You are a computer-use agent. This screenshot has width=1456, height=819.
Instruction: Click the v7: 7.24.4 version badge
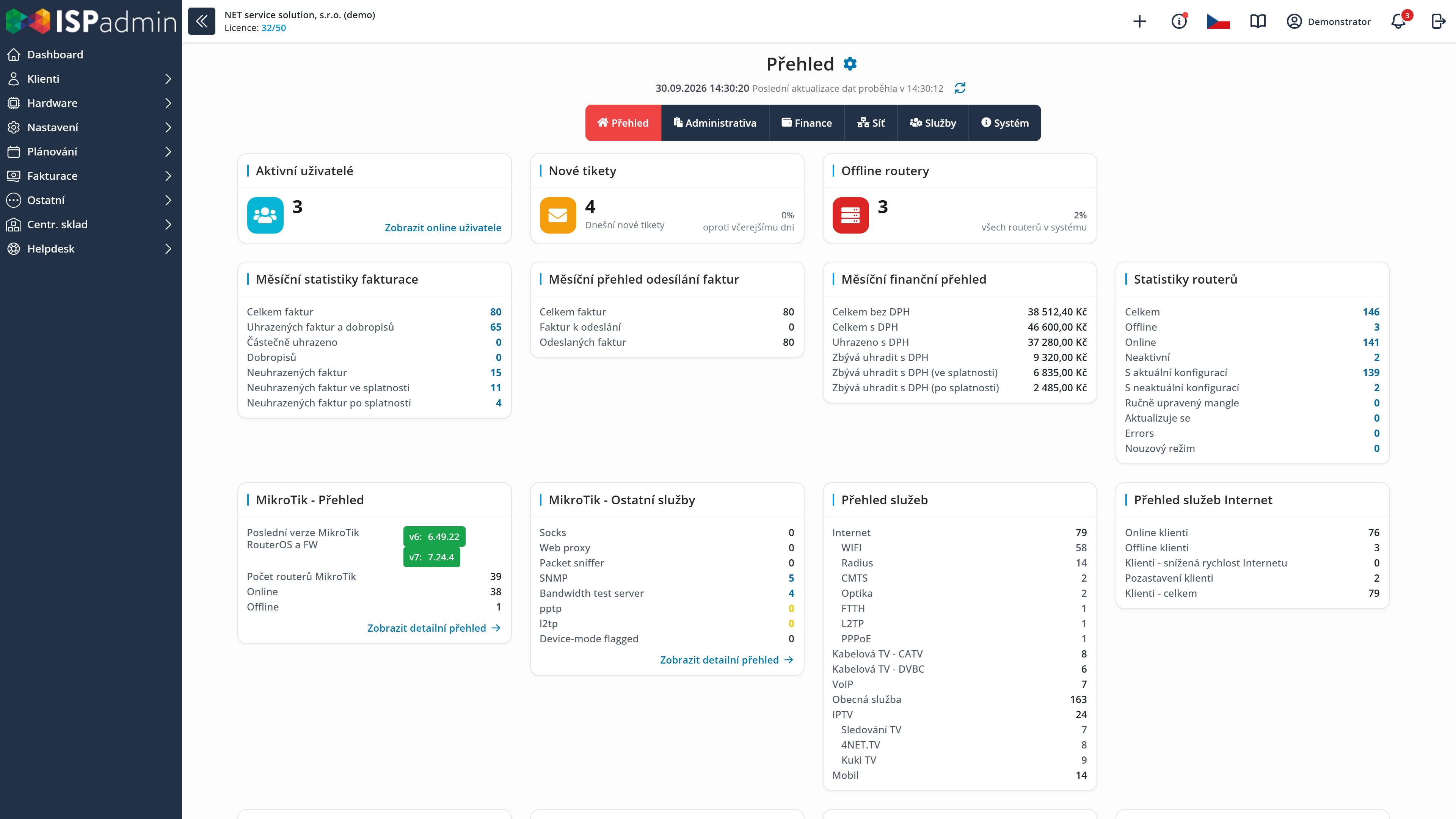431,557
